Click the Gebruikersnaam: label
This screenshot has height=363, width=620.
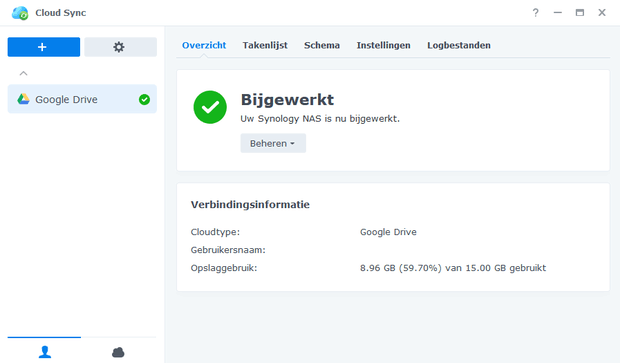click(x=228, y=250)
